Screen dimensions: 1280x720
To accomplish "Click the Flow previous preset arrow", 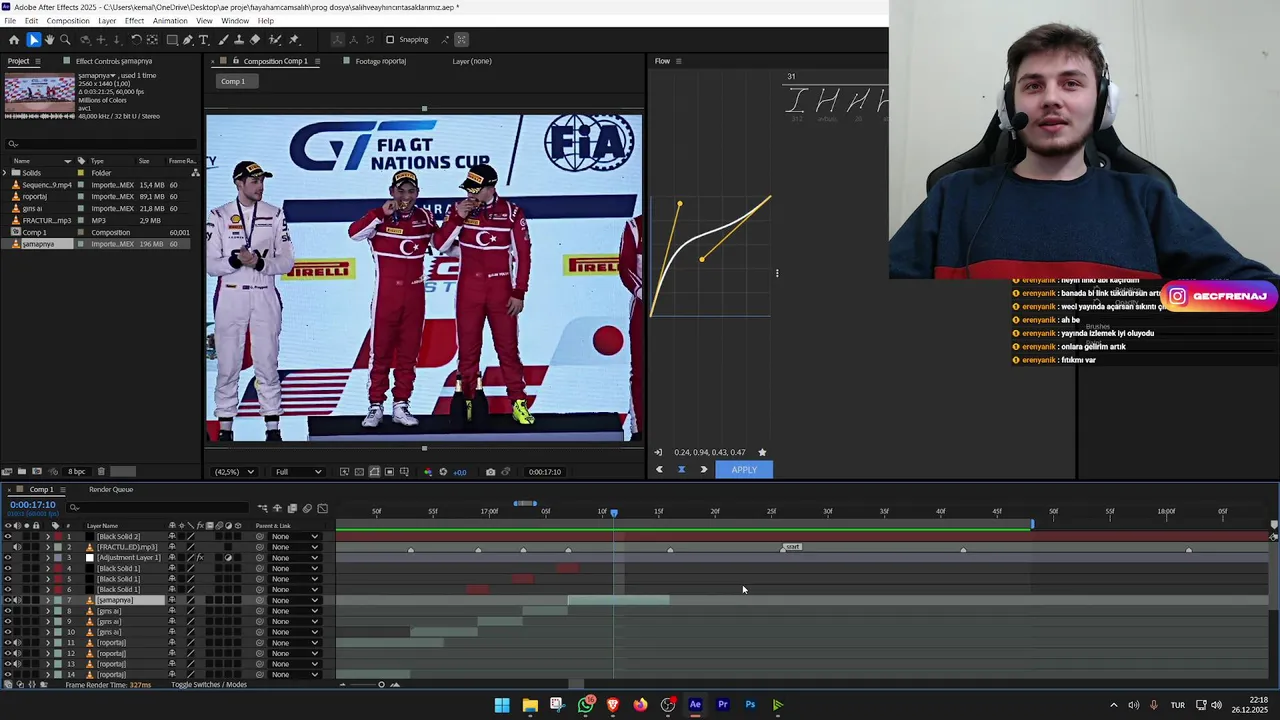I will [x=659, y=470].
